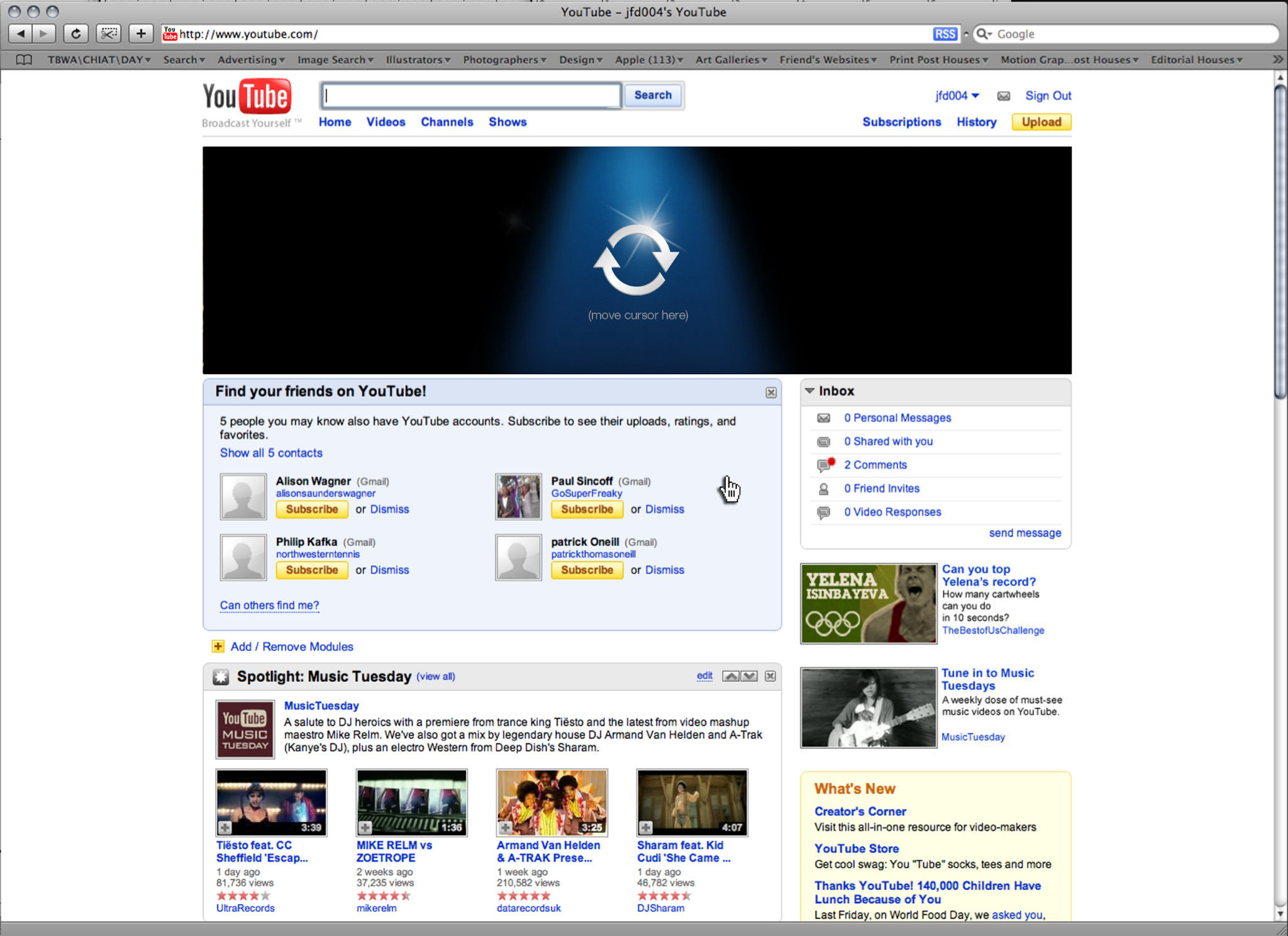Rate the Sharam video using its star rating
Viewport: 1288px width, 936px height.
[x=663, y=895]
